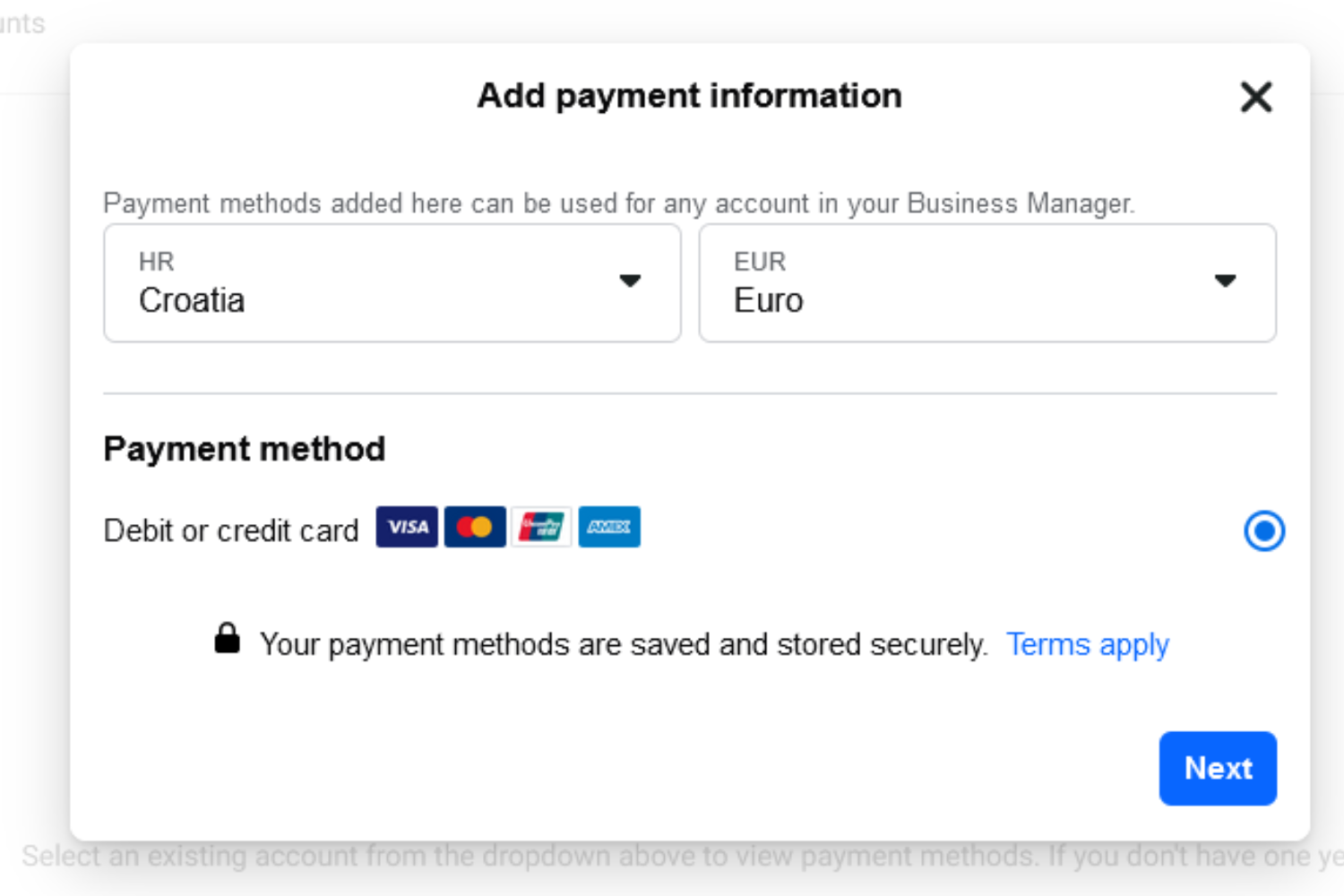Click the Business Manager description text

(x=619, y=203)
